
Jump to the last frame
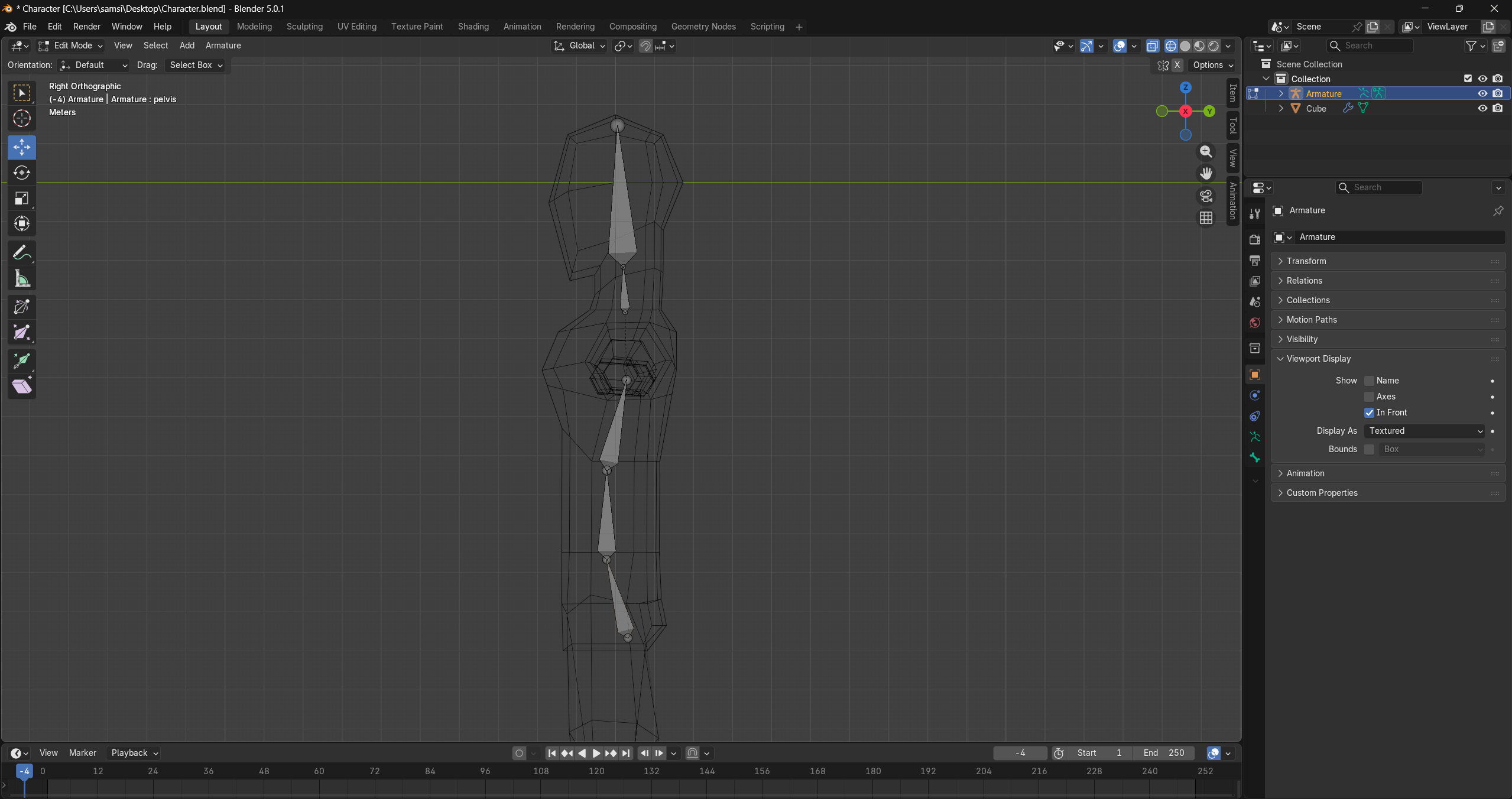click(626, 753)
